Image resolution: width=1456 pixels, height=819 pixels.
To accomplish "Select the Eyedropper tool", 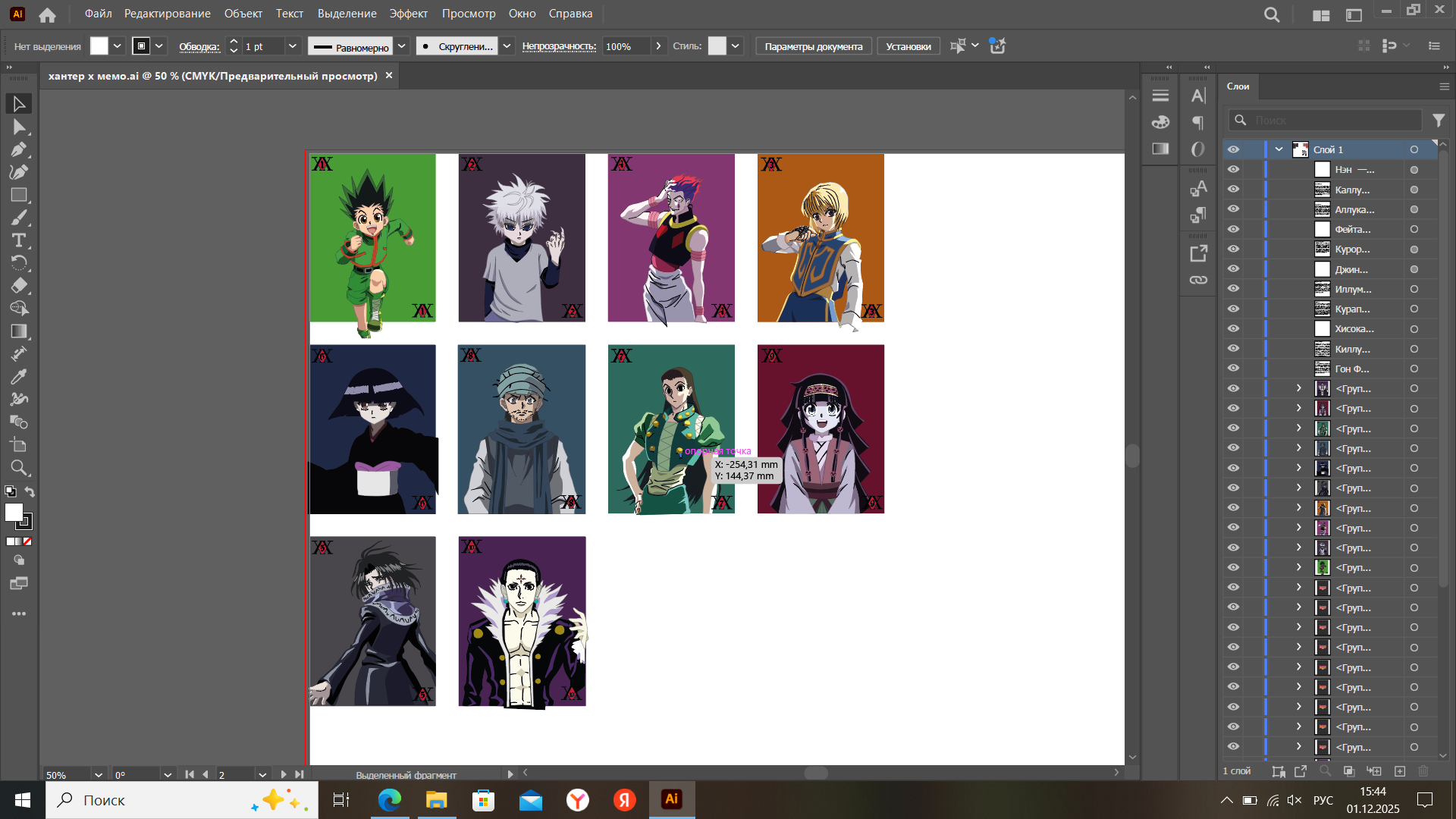I will pos(19,377).
